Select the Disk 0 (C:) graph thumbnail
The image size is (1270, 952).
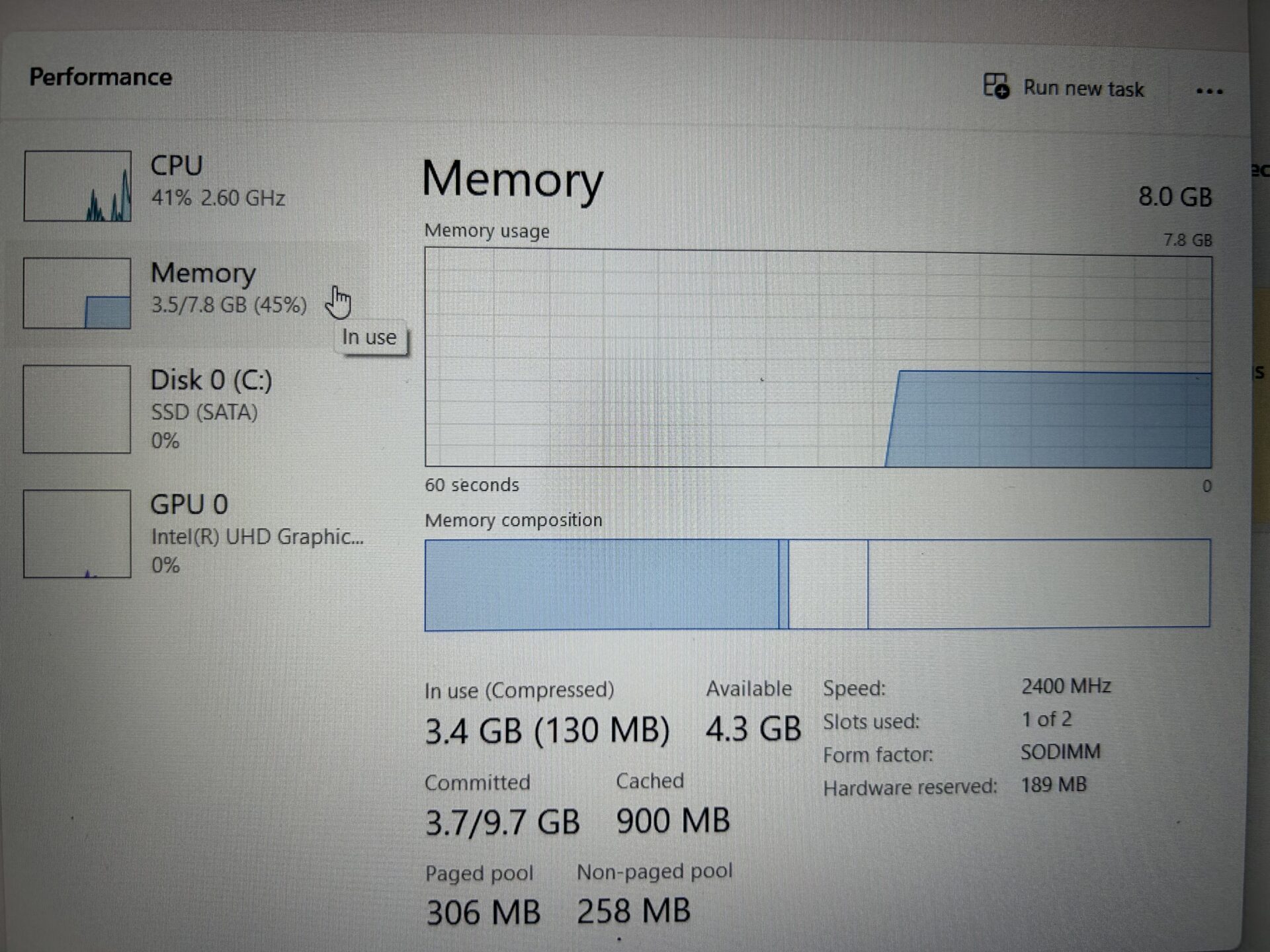77,409
